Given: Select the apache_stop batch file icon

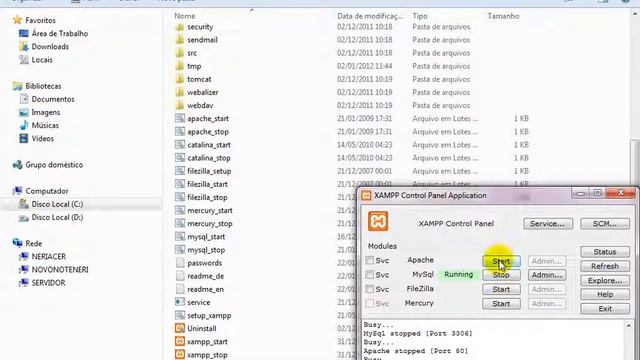Looking at the screenshot, I should point(180,131).
